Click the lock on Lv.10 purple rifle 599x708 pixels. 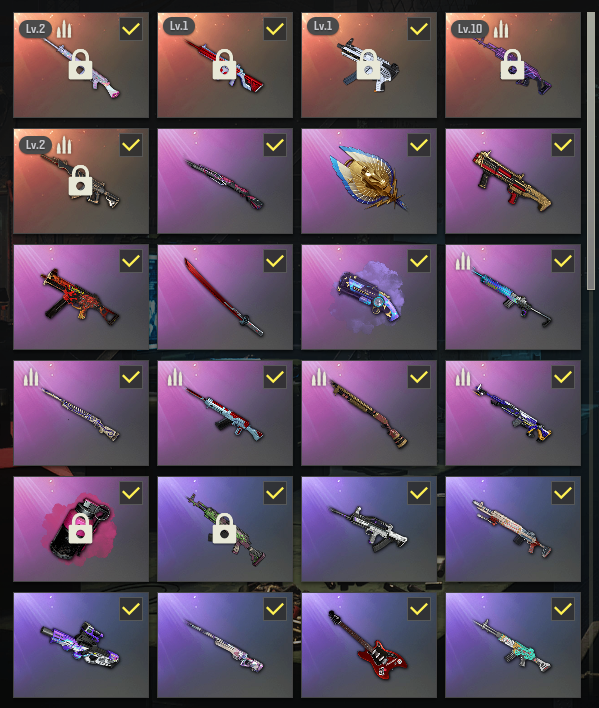[512, 65]
